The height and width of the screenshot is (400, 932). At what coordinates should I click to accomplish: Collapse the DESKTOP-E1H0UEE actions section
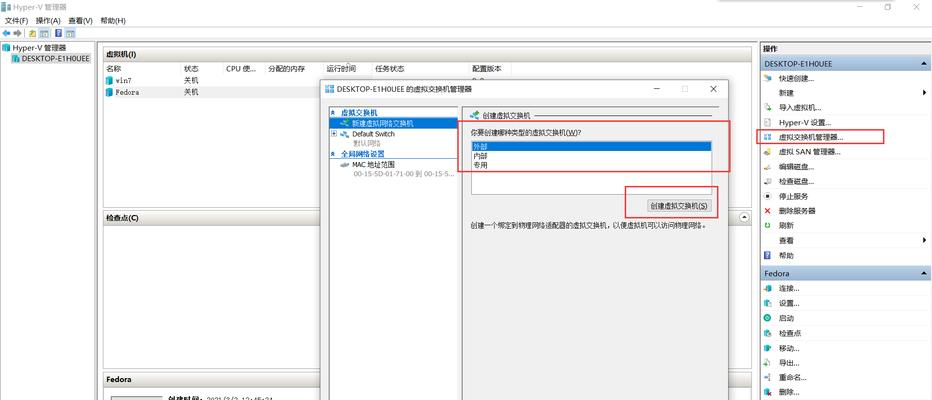click(x=924, y=64)
